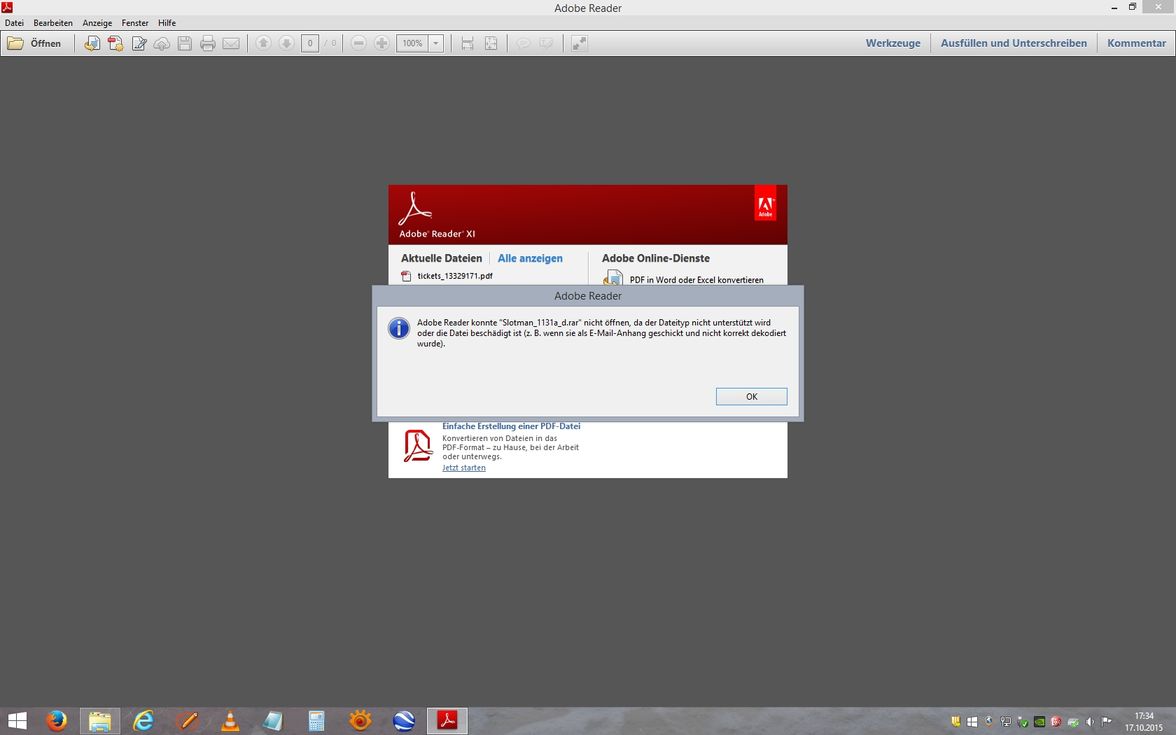Launch VLC media player from taskbar
Screen dimensions: 1176x735
230,720
